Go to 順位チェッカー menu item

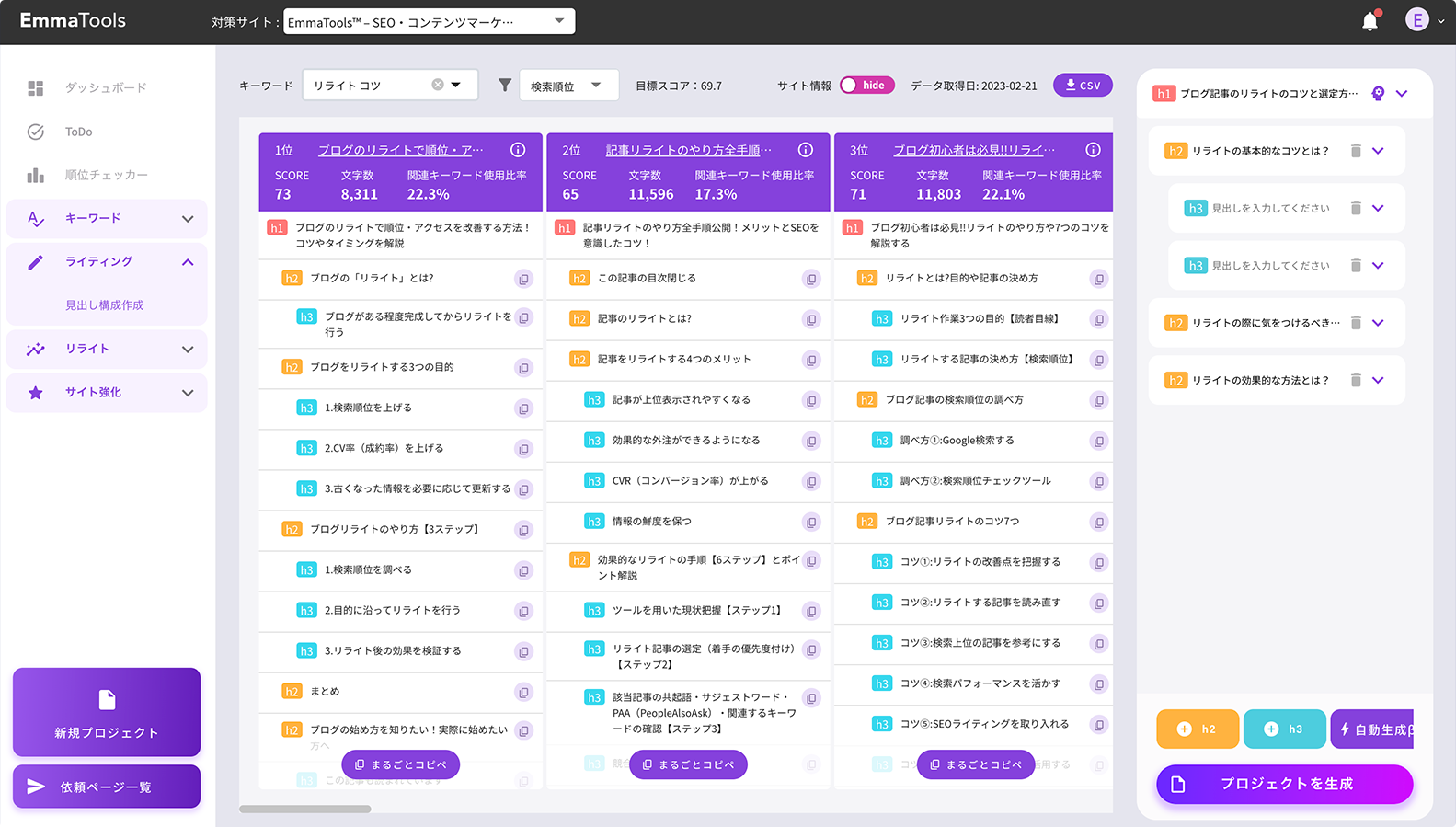(x=106, y=175)
